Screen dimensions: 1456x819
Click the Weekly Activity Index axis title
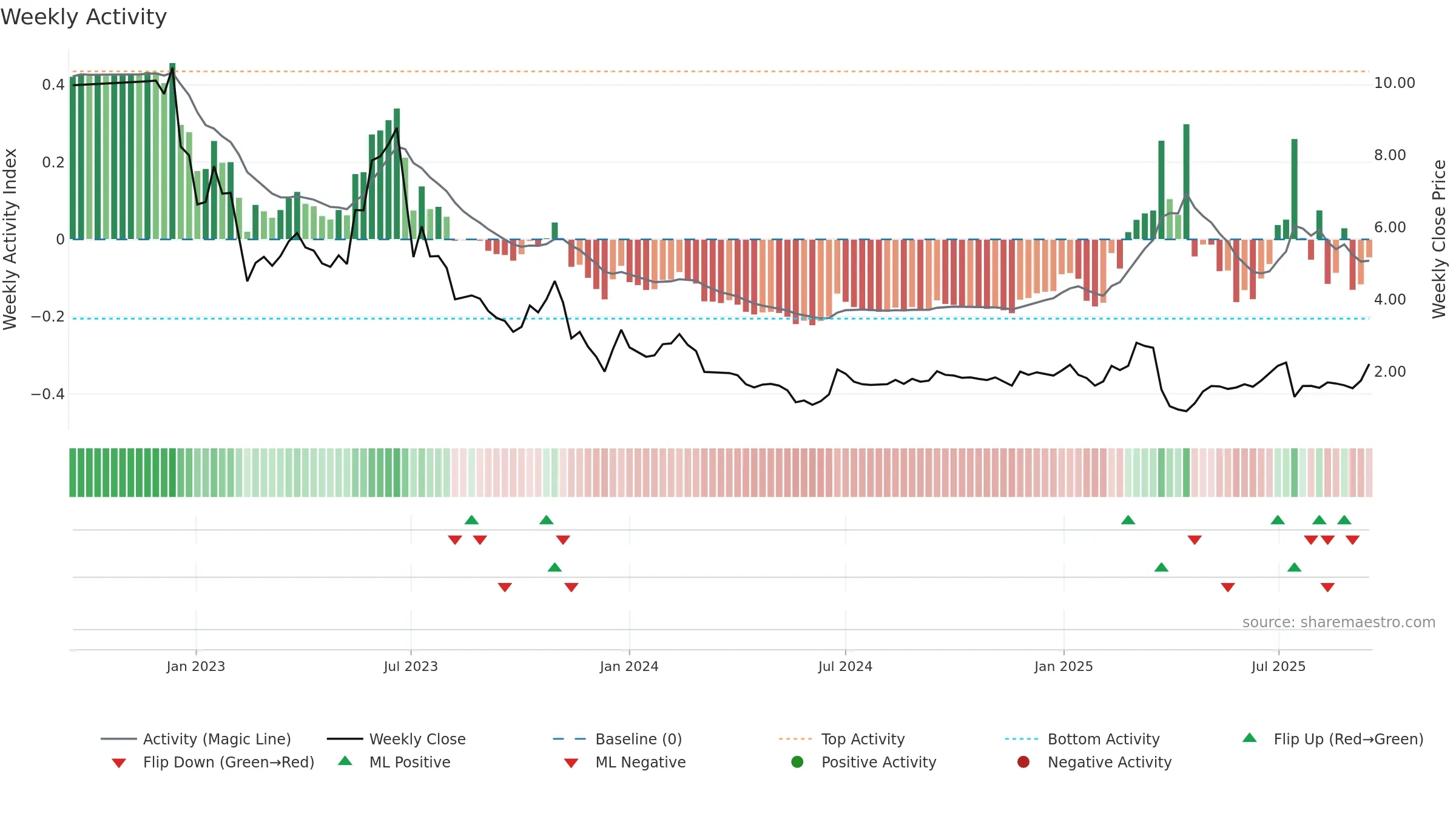[10, 239]
